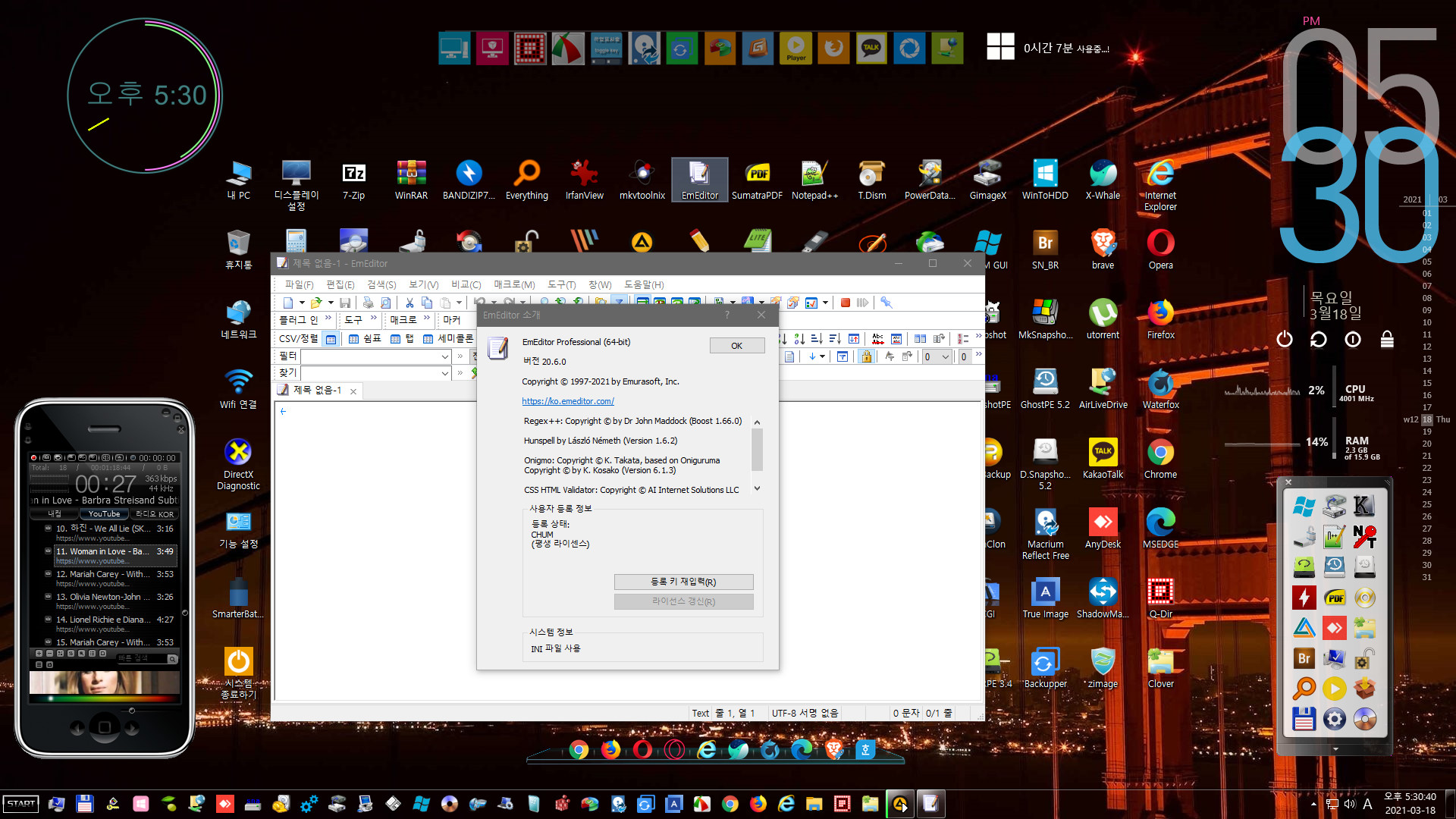Toggle the lock icon in filter toolbar
The width and height of the screenshot is (1456, 819).
tap(866, 356)
